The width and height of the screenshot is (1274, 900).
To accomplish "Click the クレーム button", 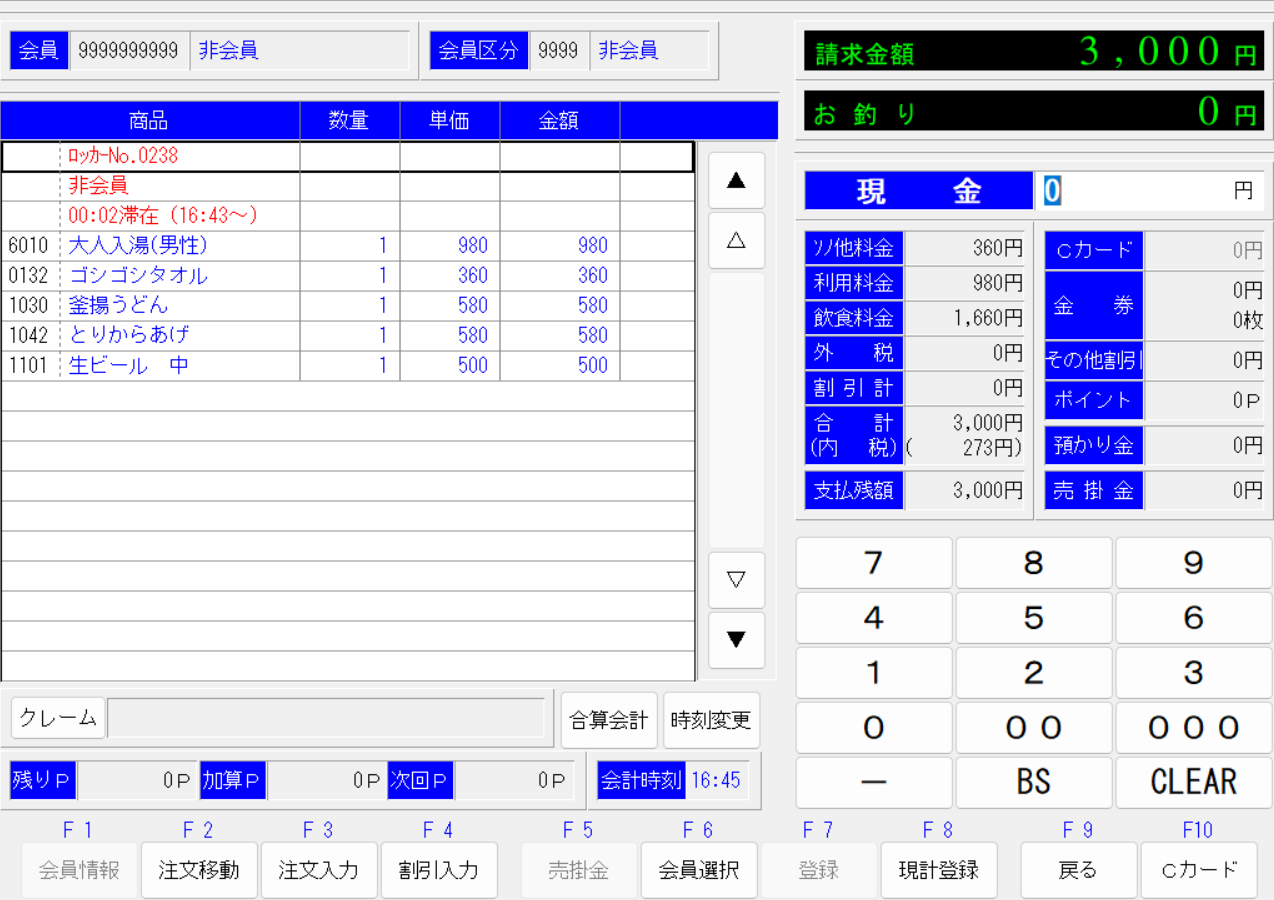I will tap(58, 718).
